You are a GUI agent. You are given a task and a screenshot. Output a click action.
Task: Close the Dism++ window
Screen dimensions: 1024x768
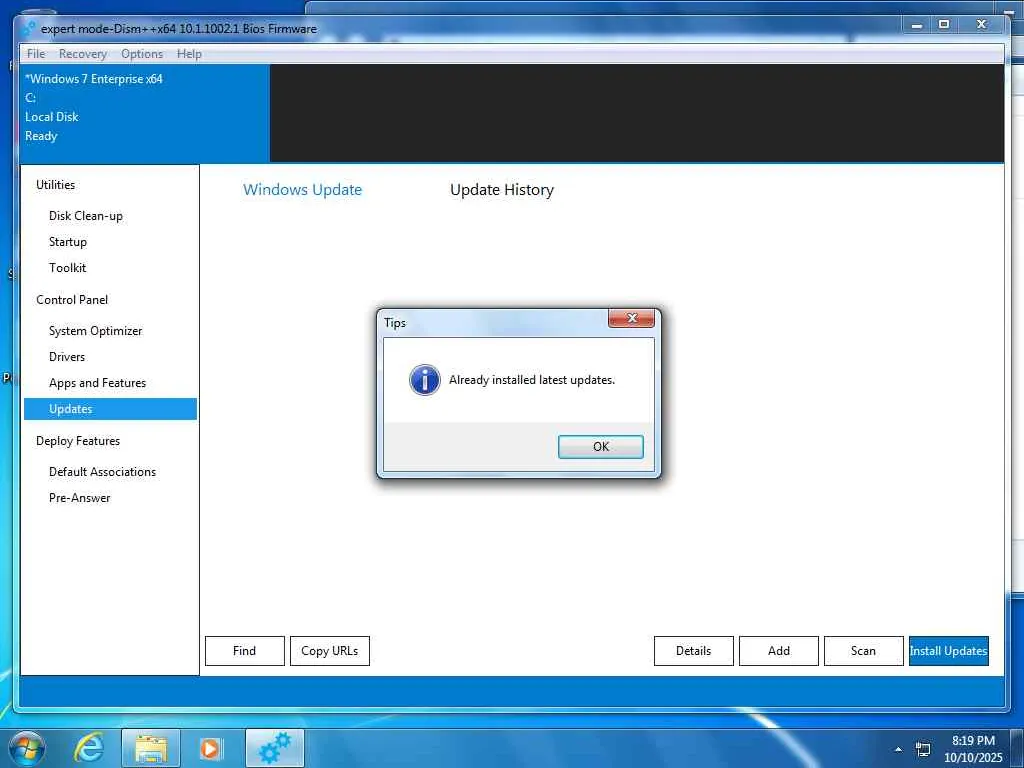click(982, 25)
